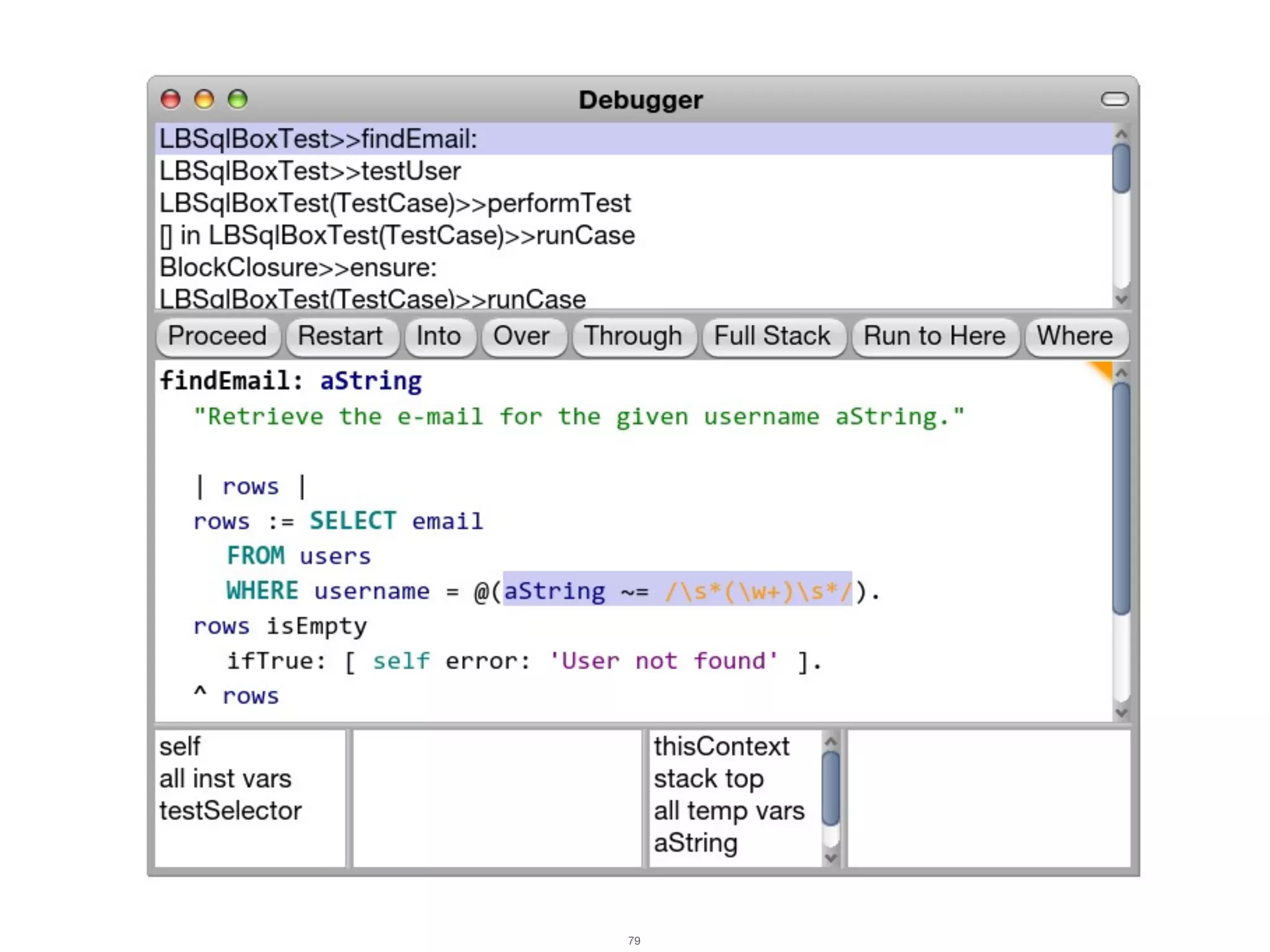Step Into the current message
Image resolution: width=1270 pixels, height=952 pixels.
(438, 337)
